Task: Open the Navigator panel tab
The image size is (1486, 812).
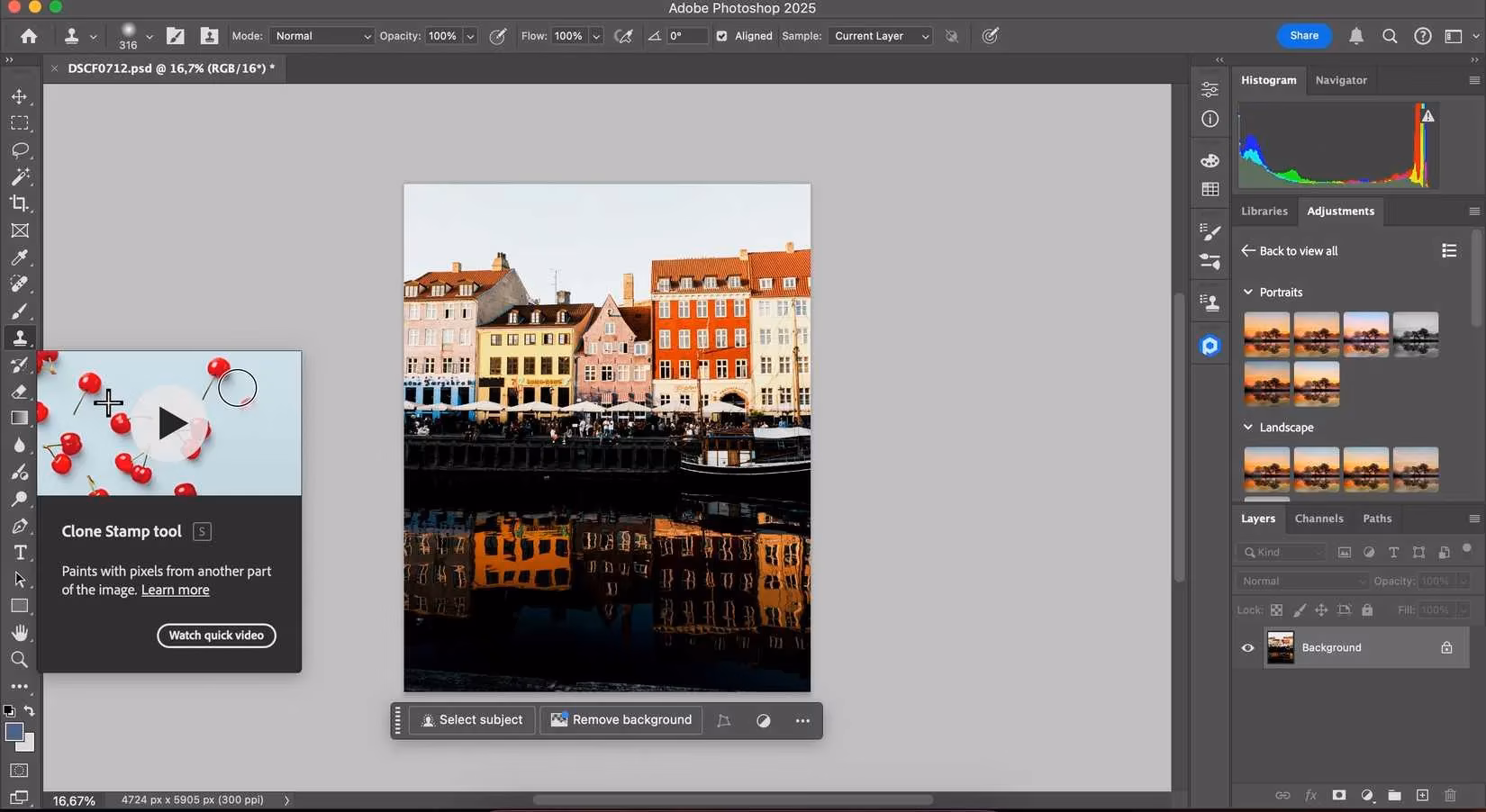Action: (1341, 80)
